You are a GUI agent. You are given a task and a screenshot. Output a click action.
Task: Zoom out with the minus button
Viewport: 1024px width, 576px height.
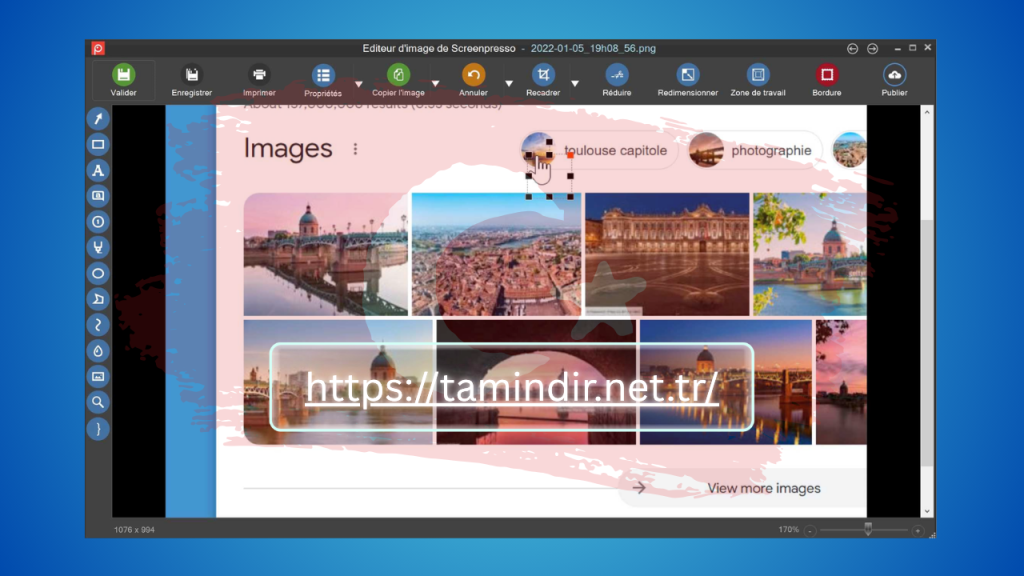click(810, 530)
